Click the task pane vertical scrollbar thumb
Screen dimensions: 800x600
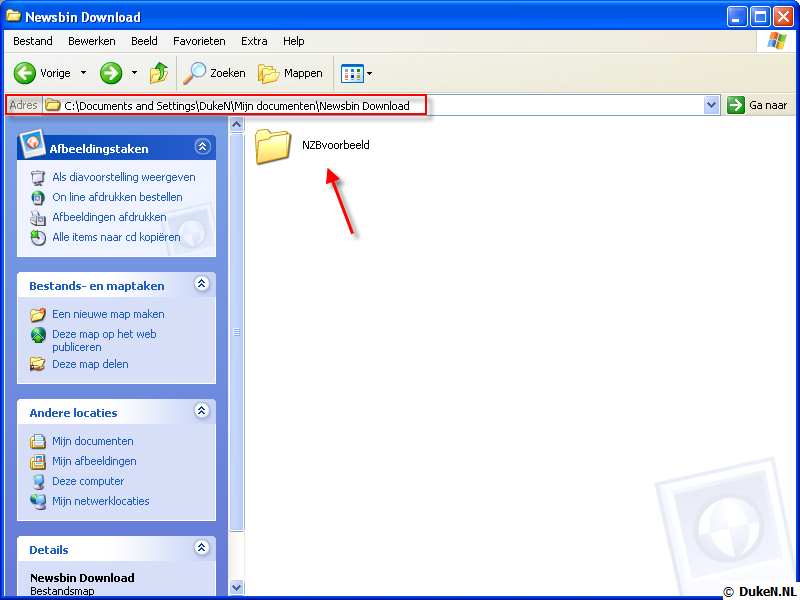coord(236,332)
